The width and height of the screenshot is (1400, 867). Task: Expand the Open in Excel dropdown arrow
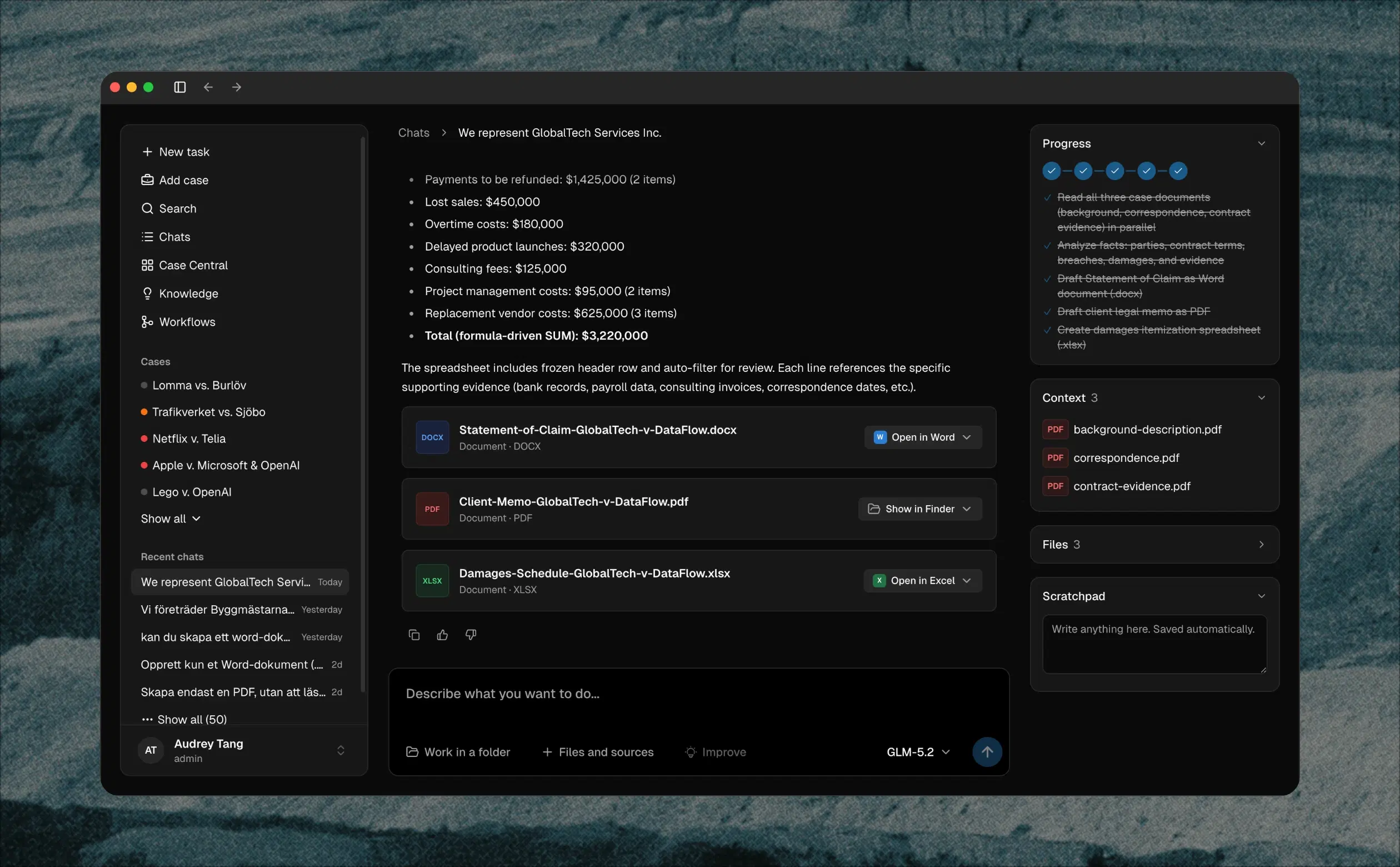pyautogui.click(x=967, y=581)
